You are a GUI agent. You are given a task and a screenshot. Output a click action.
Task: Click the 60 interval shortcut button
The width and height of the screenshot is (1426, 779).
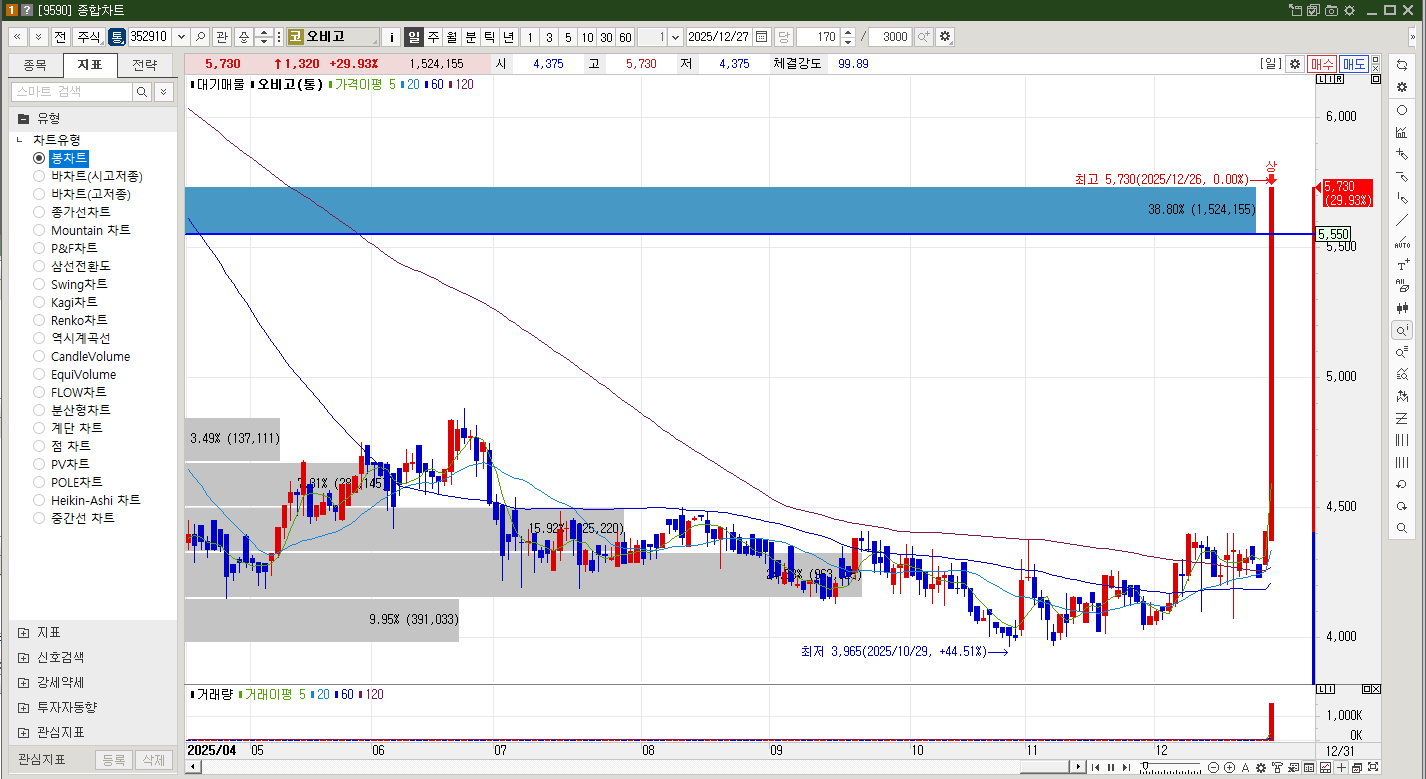pyautogui.click(x=625, y=37)
